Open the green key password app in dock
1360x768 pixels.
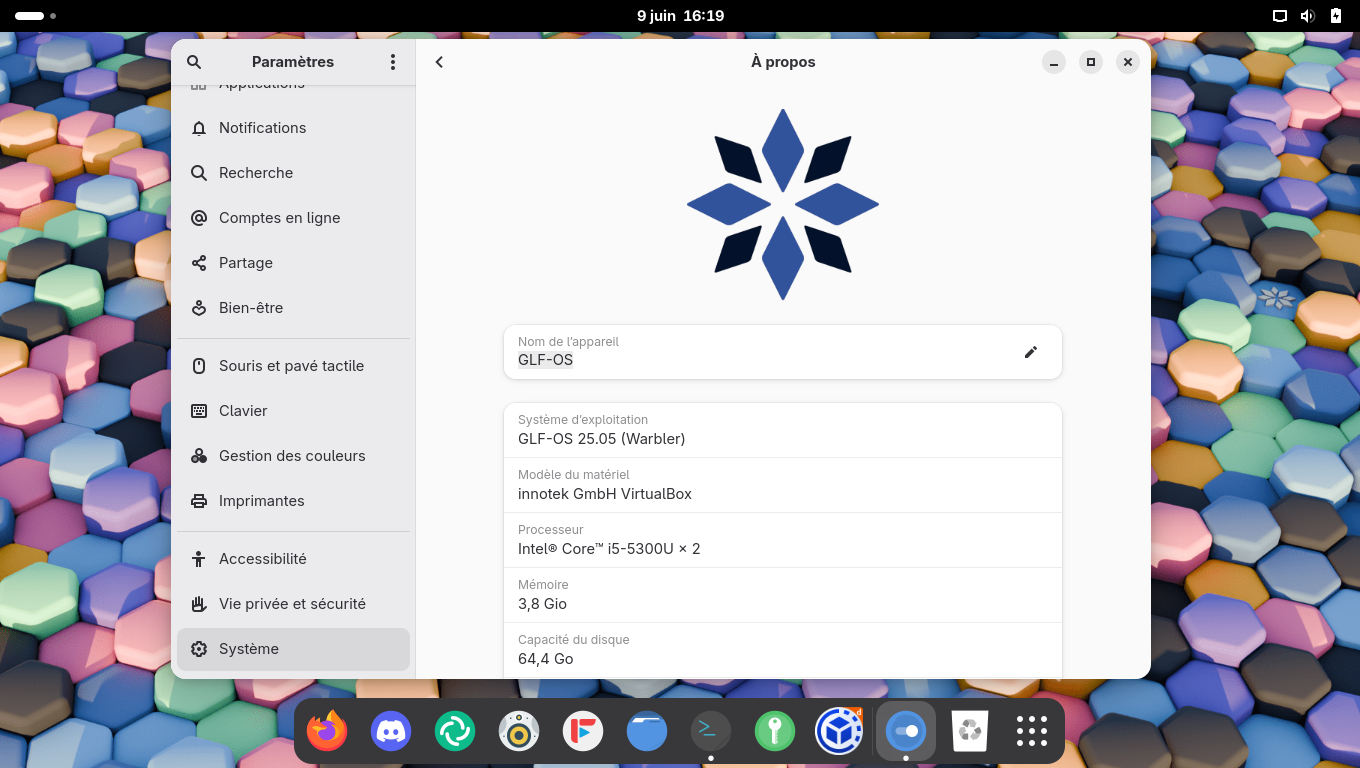pos(775,732)
